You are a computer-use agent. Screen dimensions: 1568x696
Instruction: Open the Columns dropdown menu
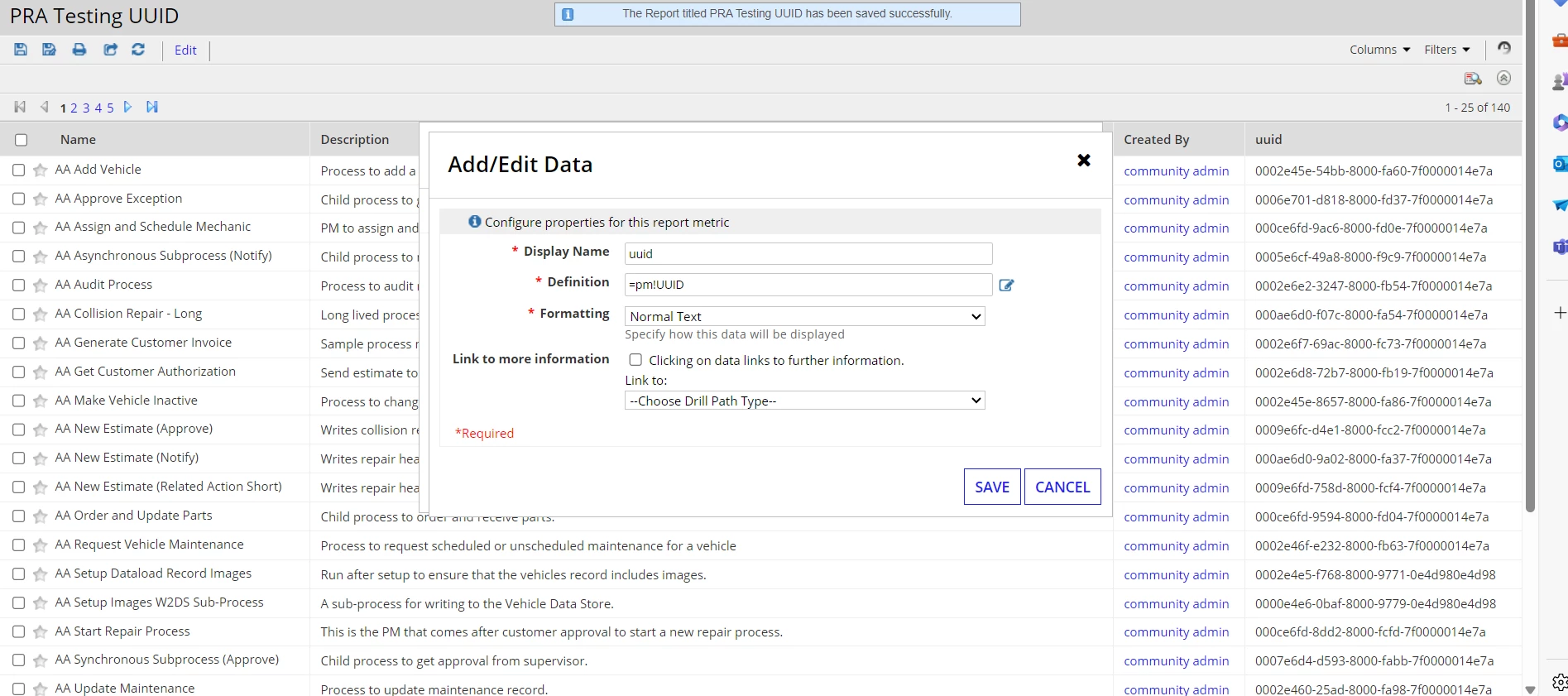[1379, 50]
